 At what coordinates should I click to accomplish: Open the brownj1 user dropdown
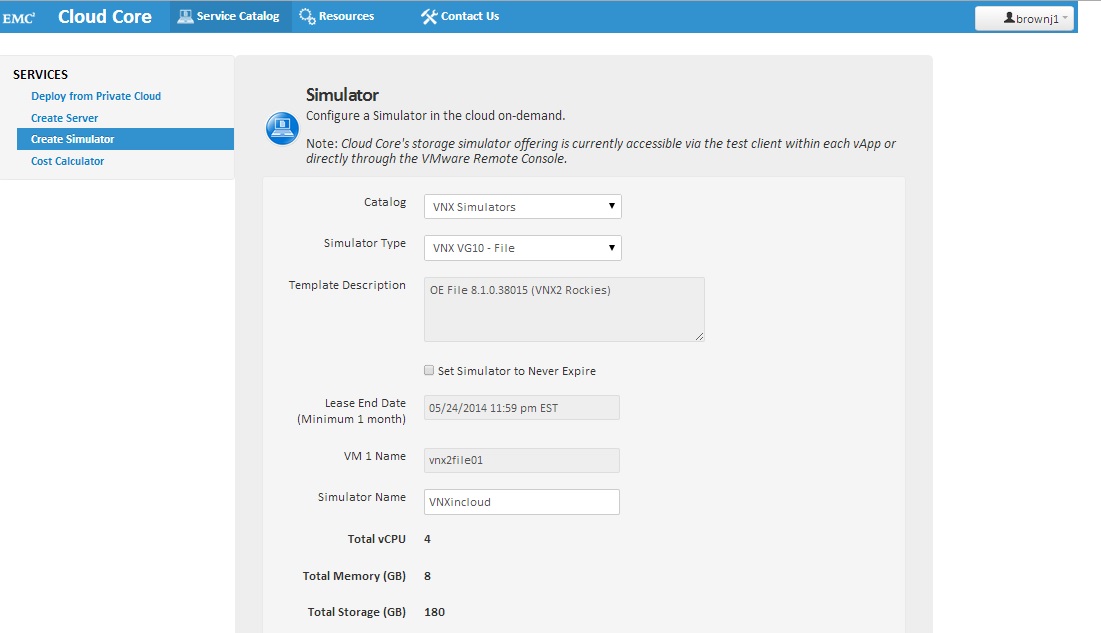pyautogui.click(x=1024, y=18)
